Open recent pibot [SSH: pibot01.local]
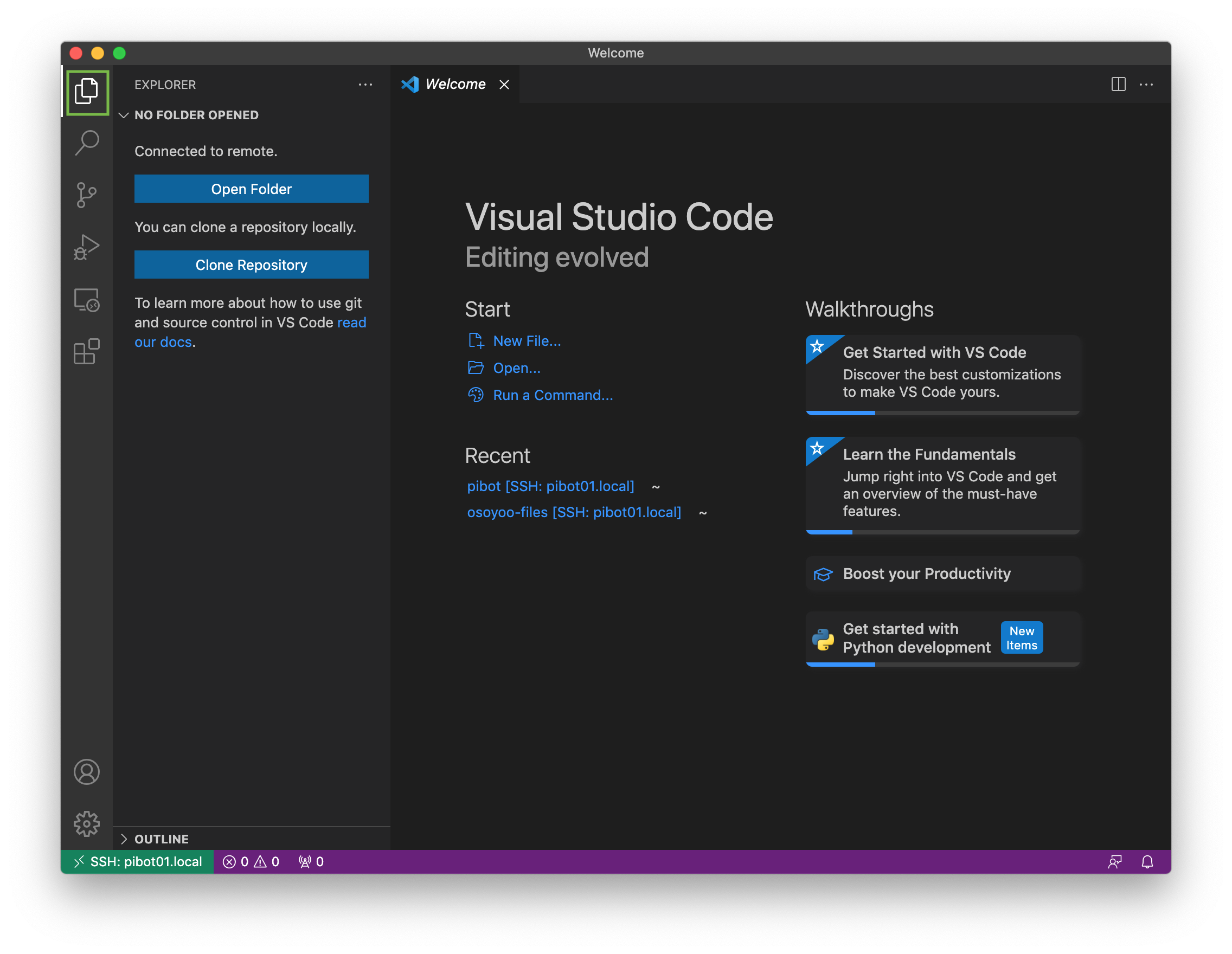Image resolution: width=1232 pixels, height=954 pixels. coord(550,486)
